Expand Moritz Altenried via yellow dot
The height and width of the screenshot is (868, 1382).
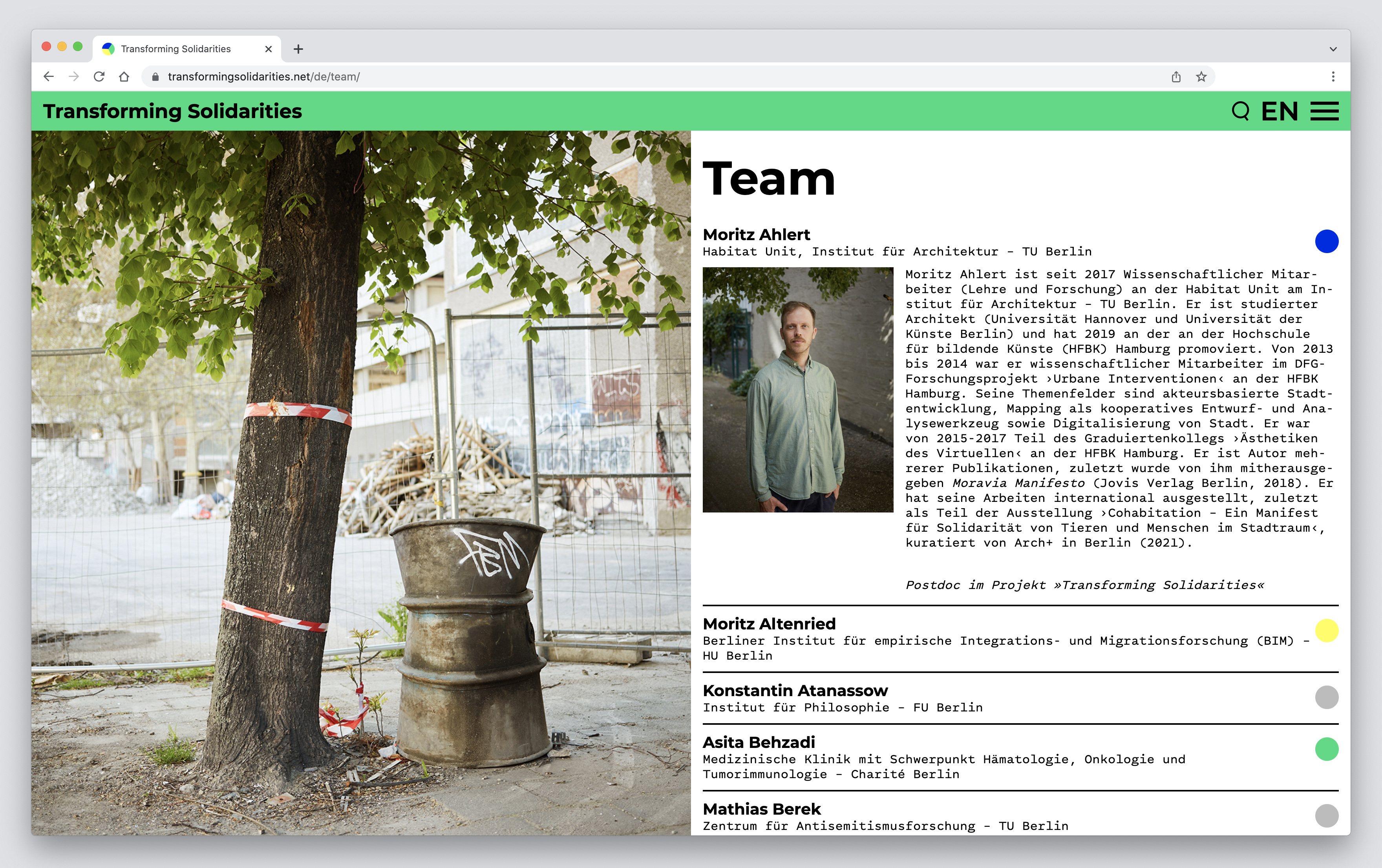pyautogui.click(x=1326, y=631)
